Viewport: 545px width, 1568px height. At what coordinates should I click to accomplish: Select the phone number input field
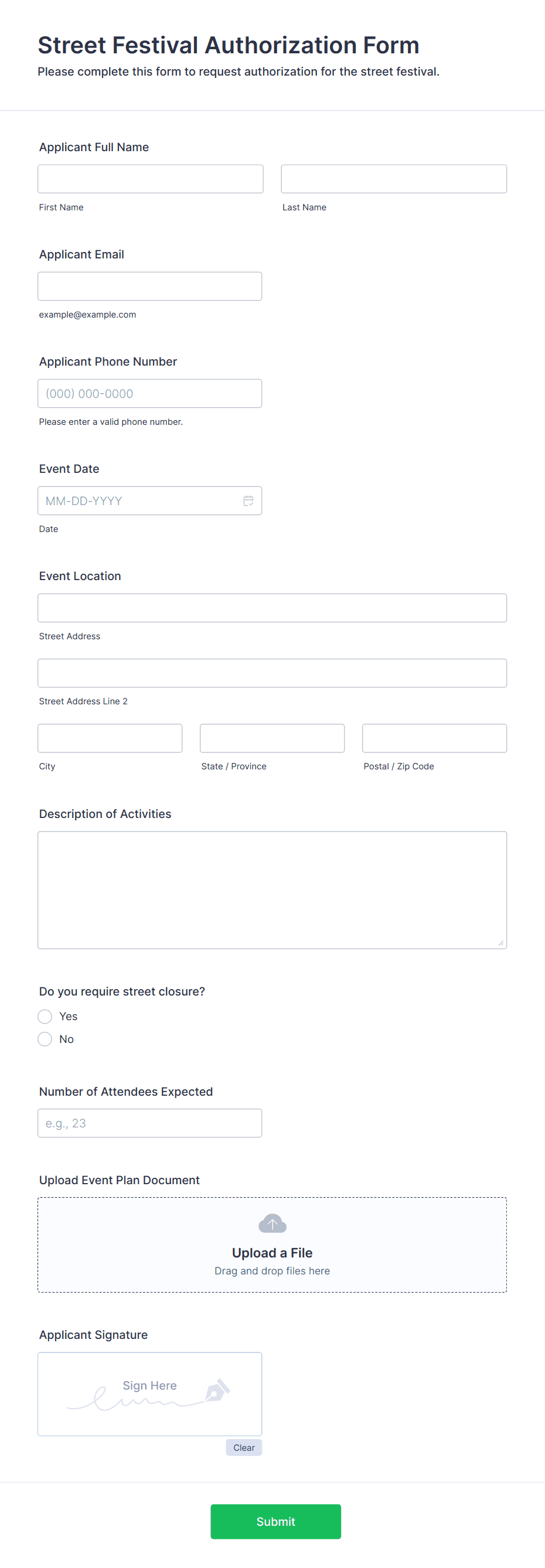click(150, 394)
